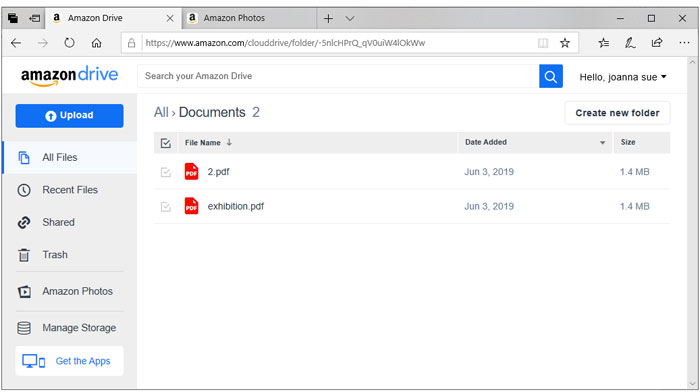Go to Amazon Photos sidebar link

[70, 292]
